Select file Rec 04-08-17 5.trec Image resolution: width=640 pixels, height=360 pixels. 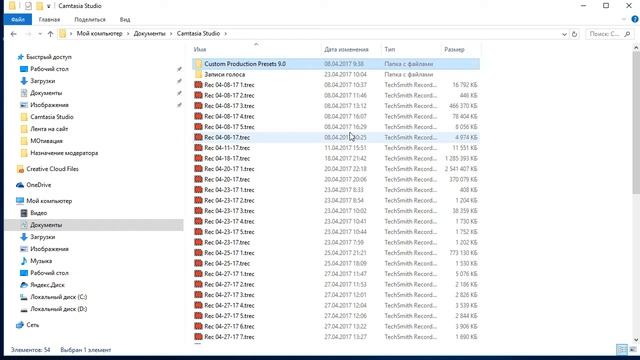pos(229,127)
